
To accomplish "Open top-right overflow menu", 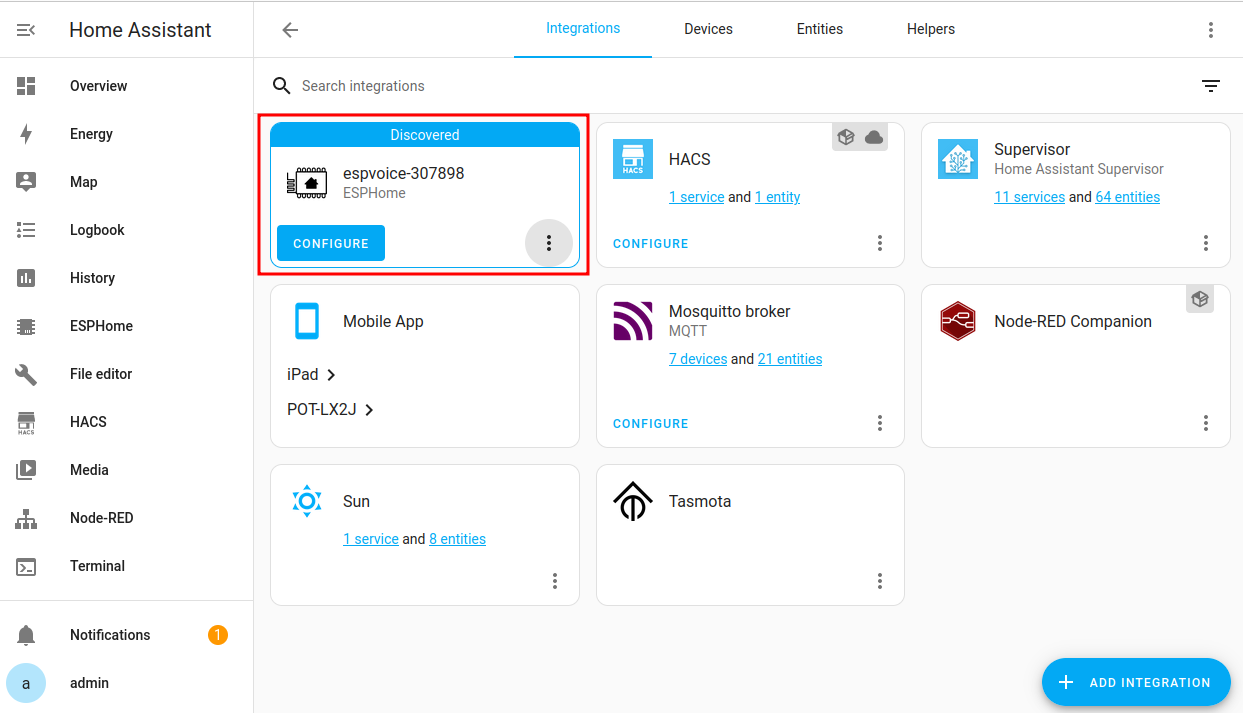I will click(1211, 30).
